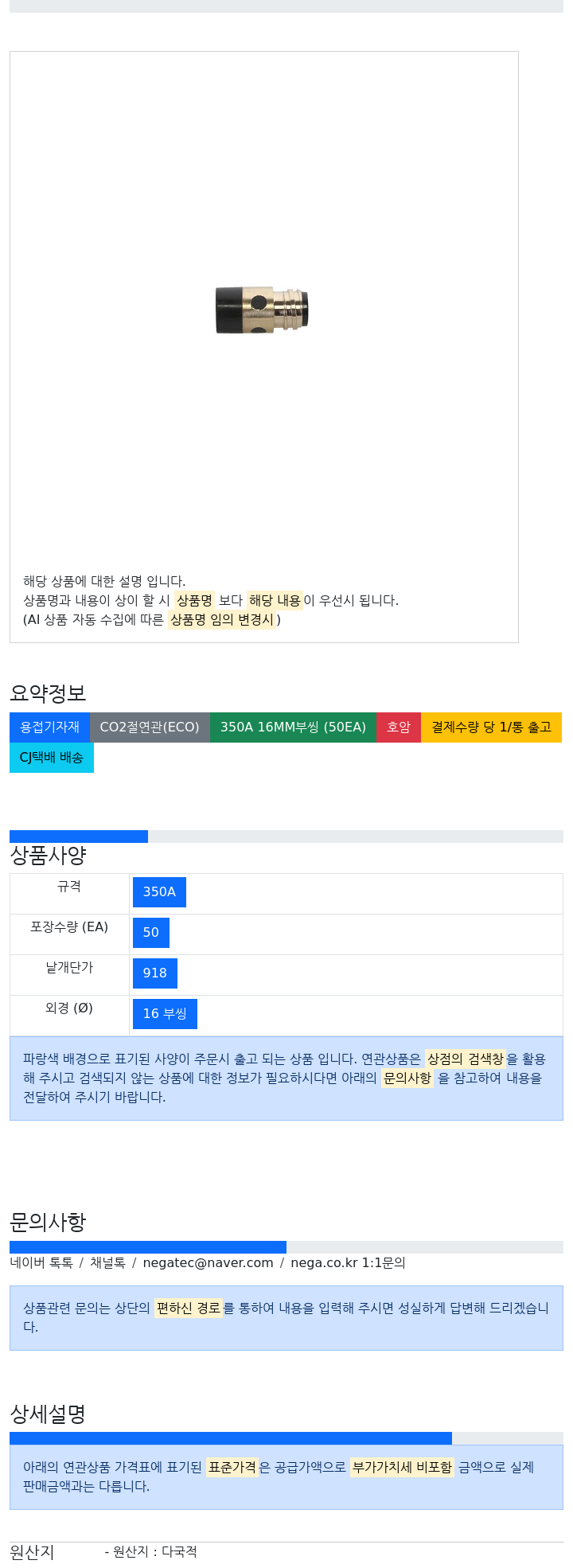Select the 918 unit price badge
This screenshot has width=573, height=1568.
click(155, 973)
